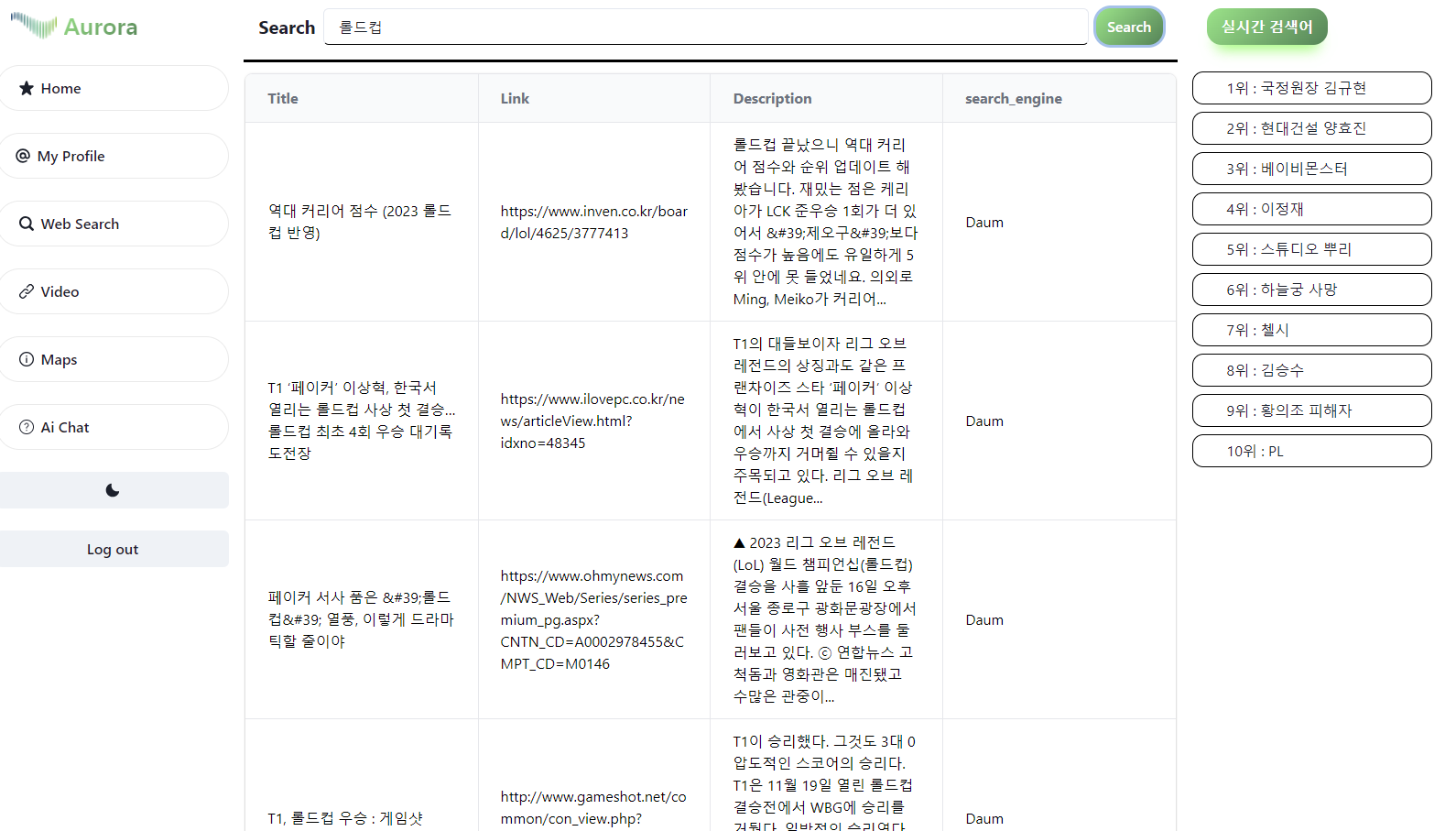The image size is (1456, 831).
Task: Click description starting ▲ 2023 리그 오브 레전드
Action: (824, 619)
